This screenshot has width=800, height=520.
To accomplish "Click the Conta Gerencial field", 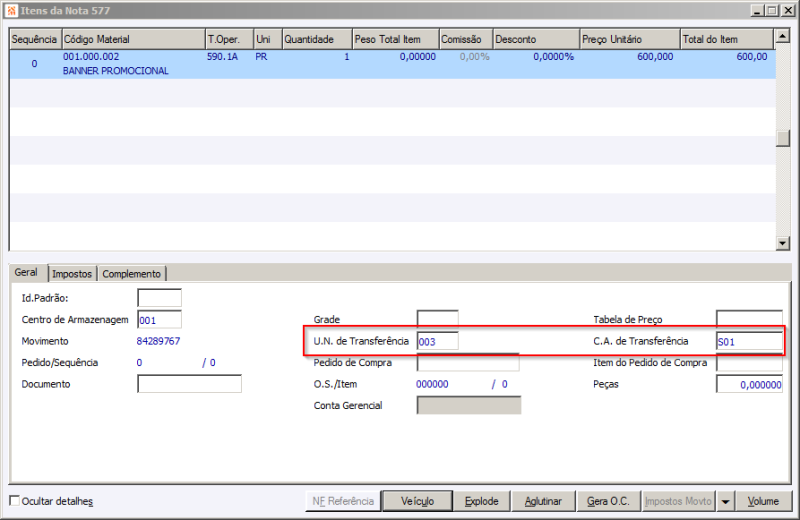I will pyautogui.click(x=469, y=405).
